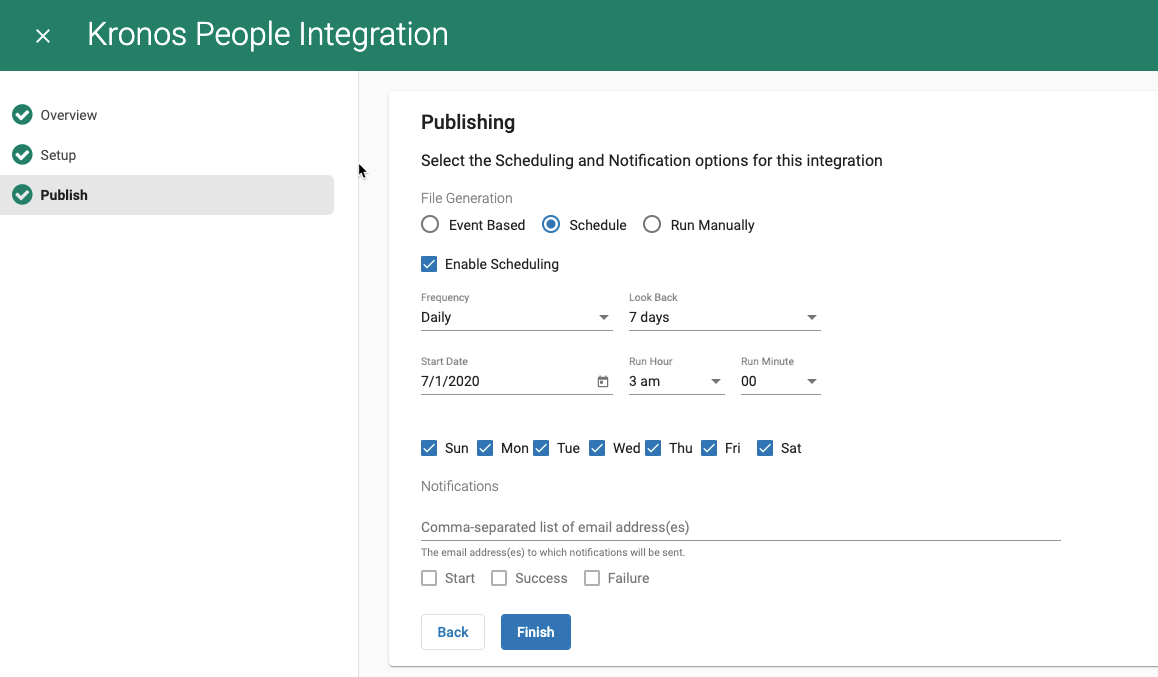This screenshot has width=1158, height=677.
Task: Select the Schedule radio option
Action: pyautogui.click(x=551, y=224)
